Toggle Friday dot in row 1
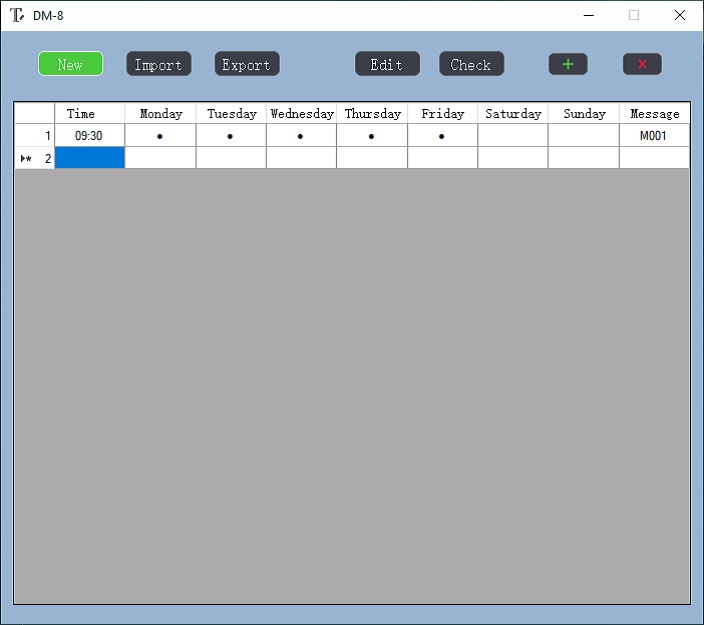The image size is (704, 625). 442,136
